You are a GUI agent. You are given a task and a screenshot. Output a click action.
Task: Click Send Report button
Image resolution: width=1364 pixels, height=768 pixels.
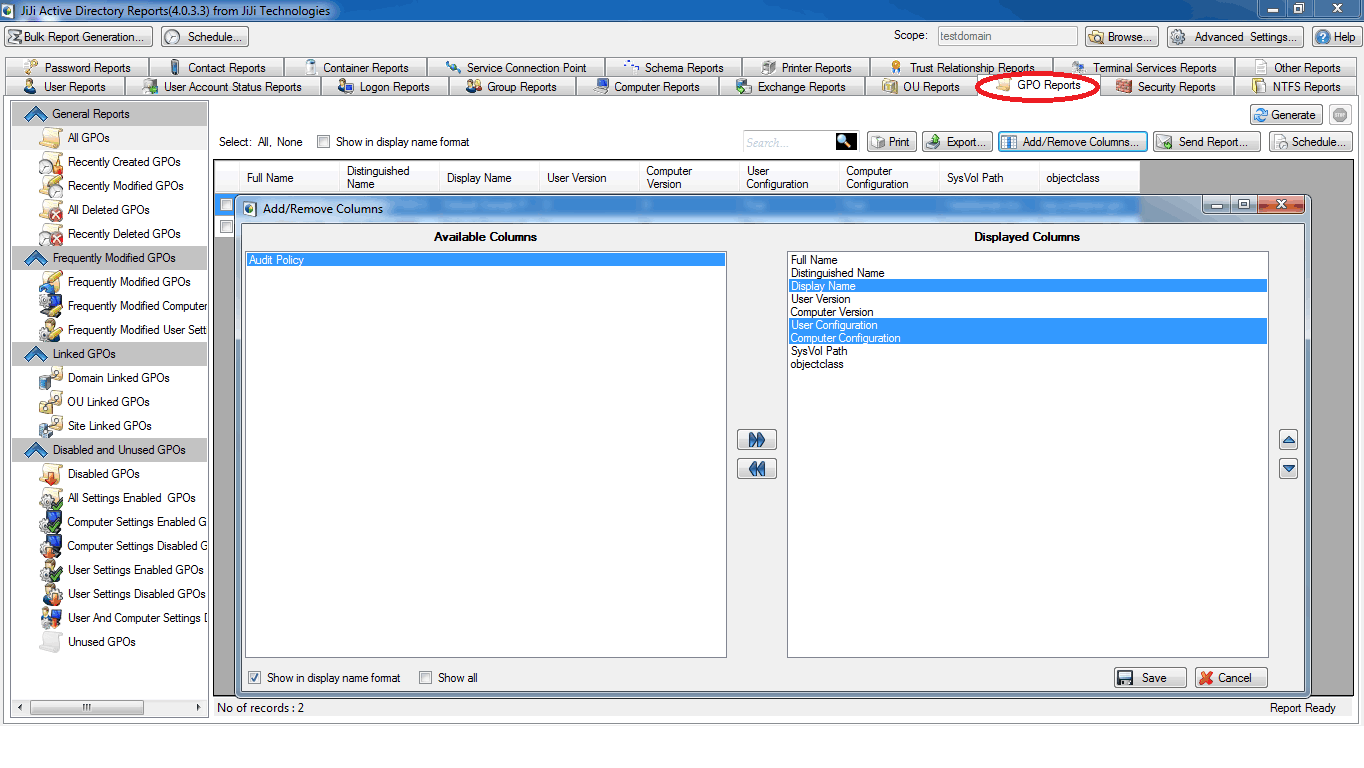pos(1207,142)
